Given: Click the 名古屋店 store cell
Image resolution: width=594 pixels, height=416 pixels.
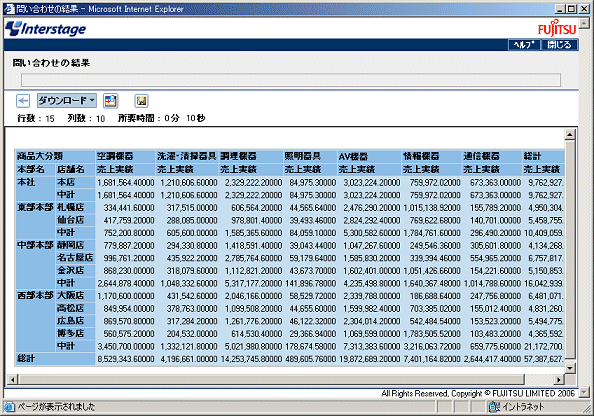Looking at the screenshot, I should (75, 258).
